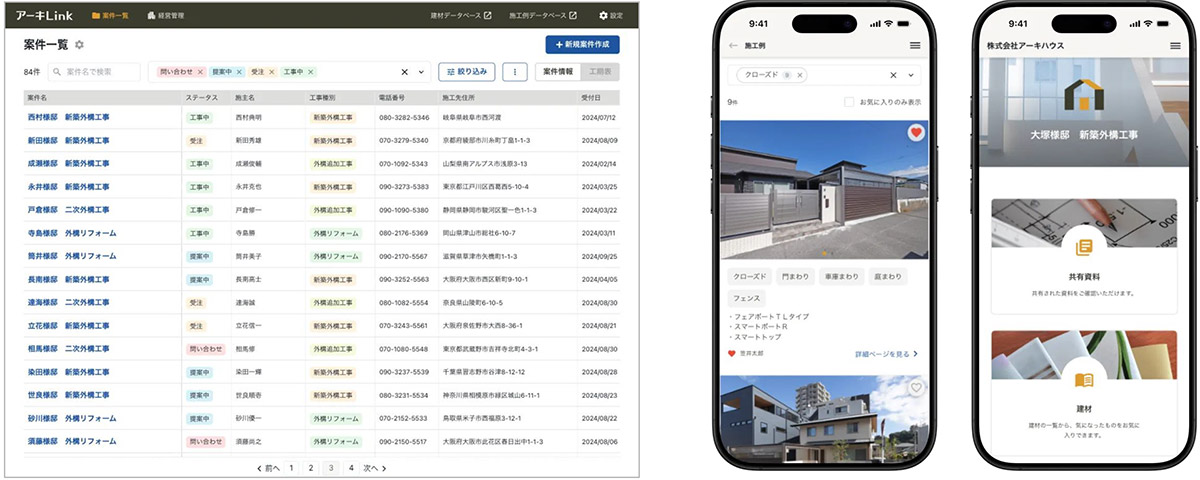This screenshot has height=480, width=1200.
Task: Remove the クローズド filter chip on phone
Action: point(801,75)
